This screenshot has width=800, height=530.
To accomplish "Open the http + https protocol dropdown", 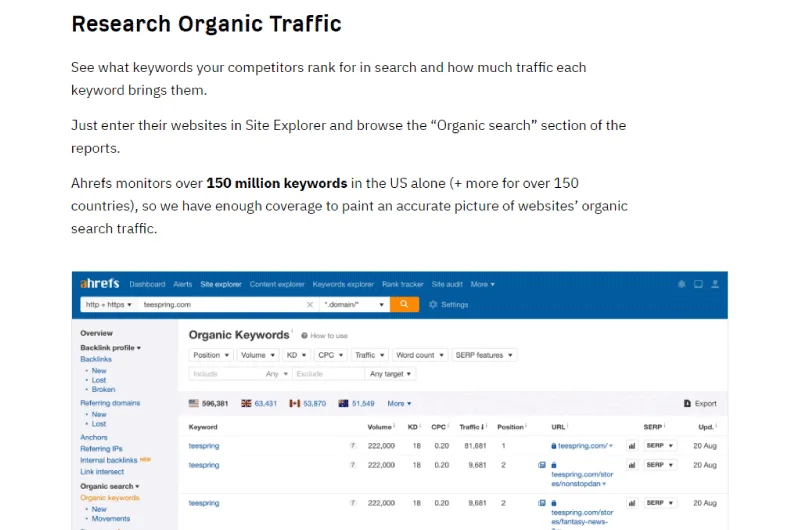I will click(x=108, y=305).
